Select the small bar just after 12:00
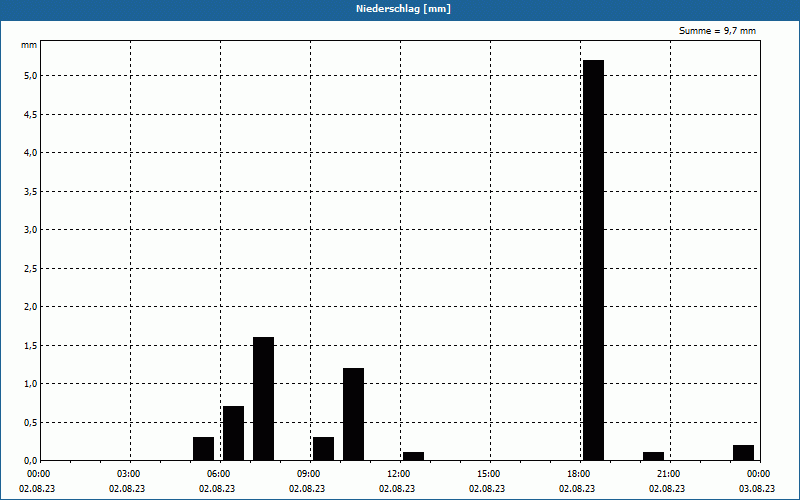Image resolution: width=800 pixels, height=500 pixels. [413, 456]
